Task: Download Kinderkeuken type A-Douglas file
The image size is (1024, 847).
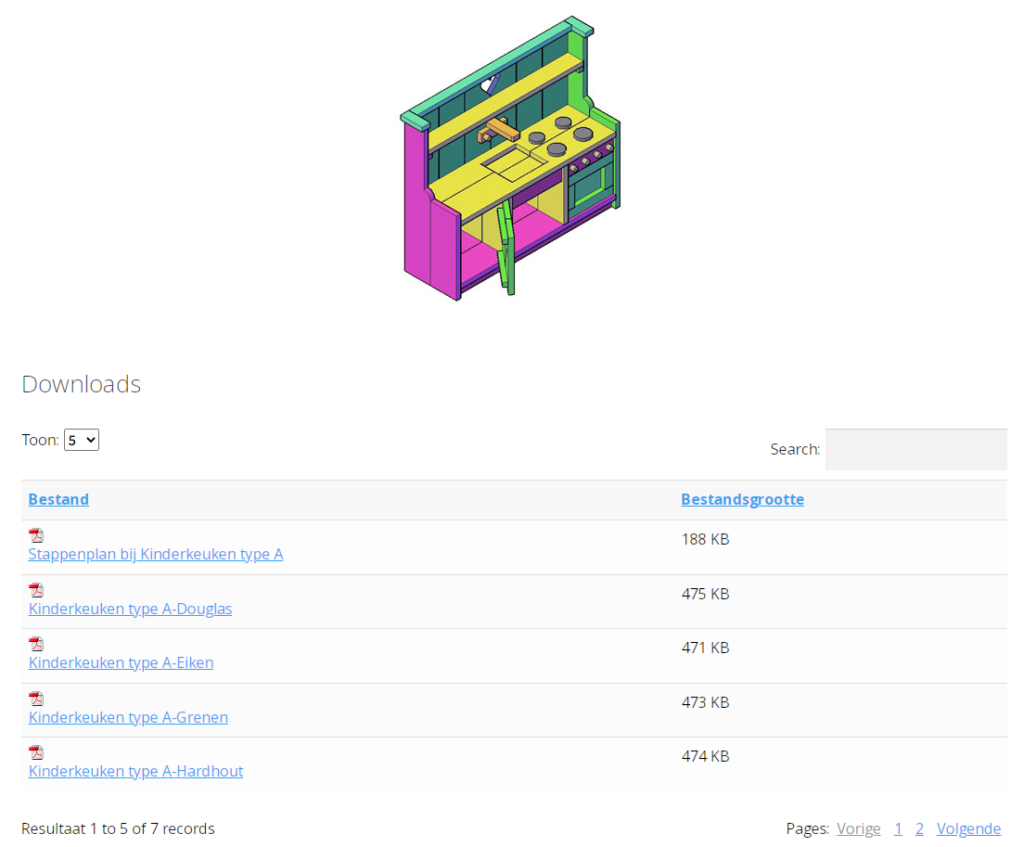Action: (130, 609)
